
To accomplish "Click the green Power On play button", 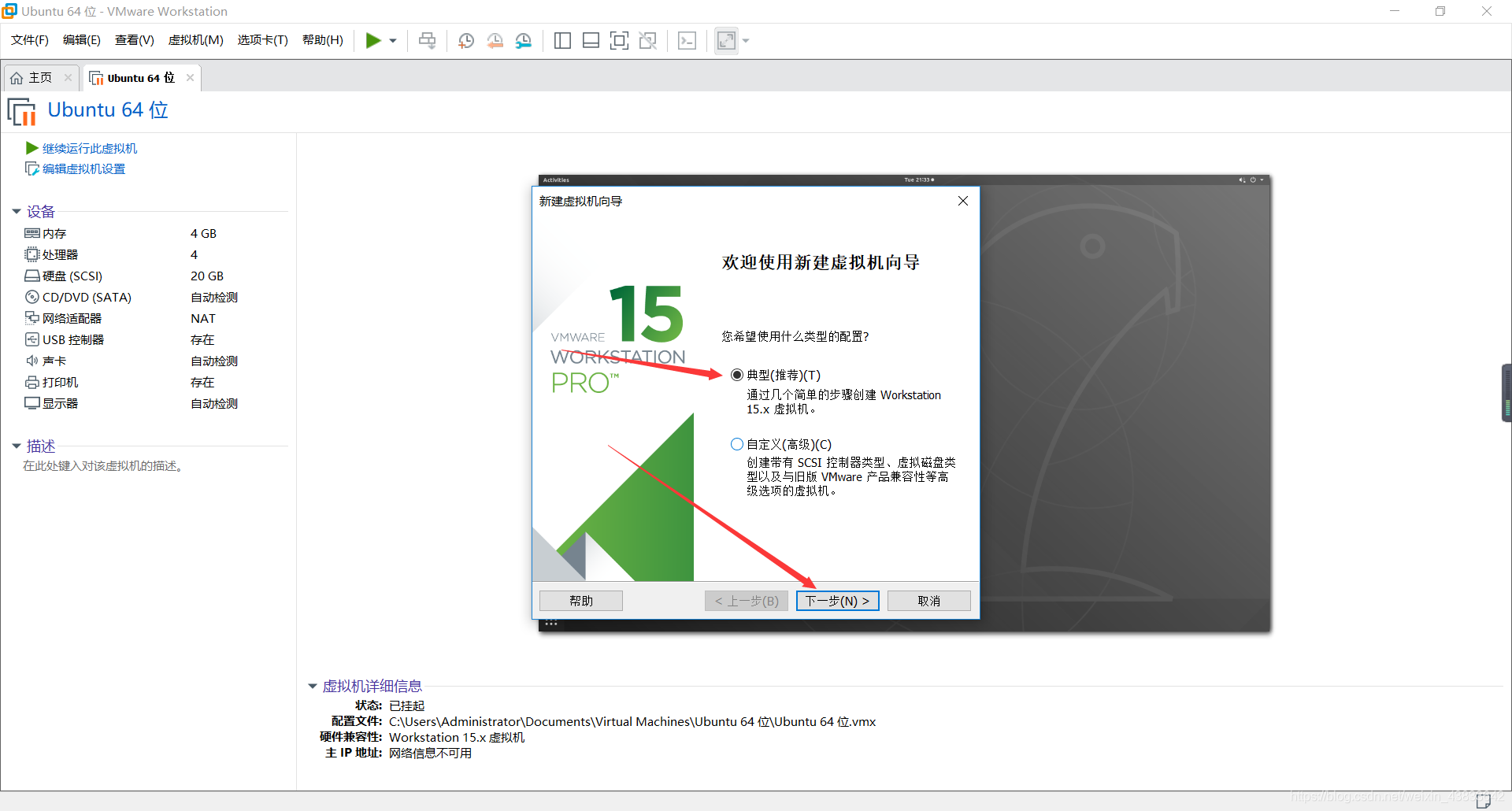I will (x=373, y=40).
